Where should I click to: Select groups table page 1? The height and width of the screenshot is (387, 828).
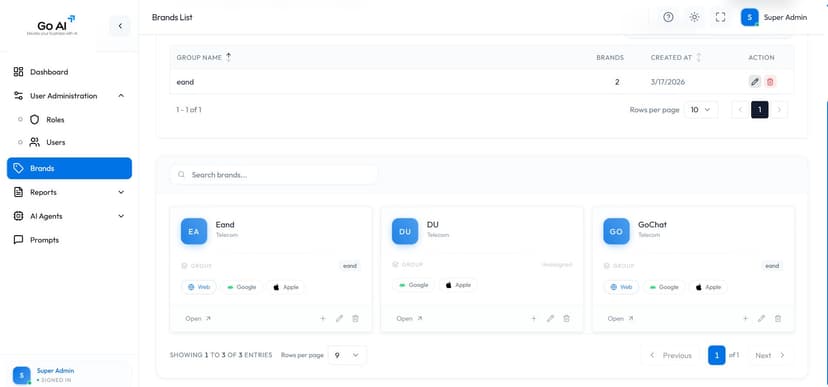click(x=760, y=110)
